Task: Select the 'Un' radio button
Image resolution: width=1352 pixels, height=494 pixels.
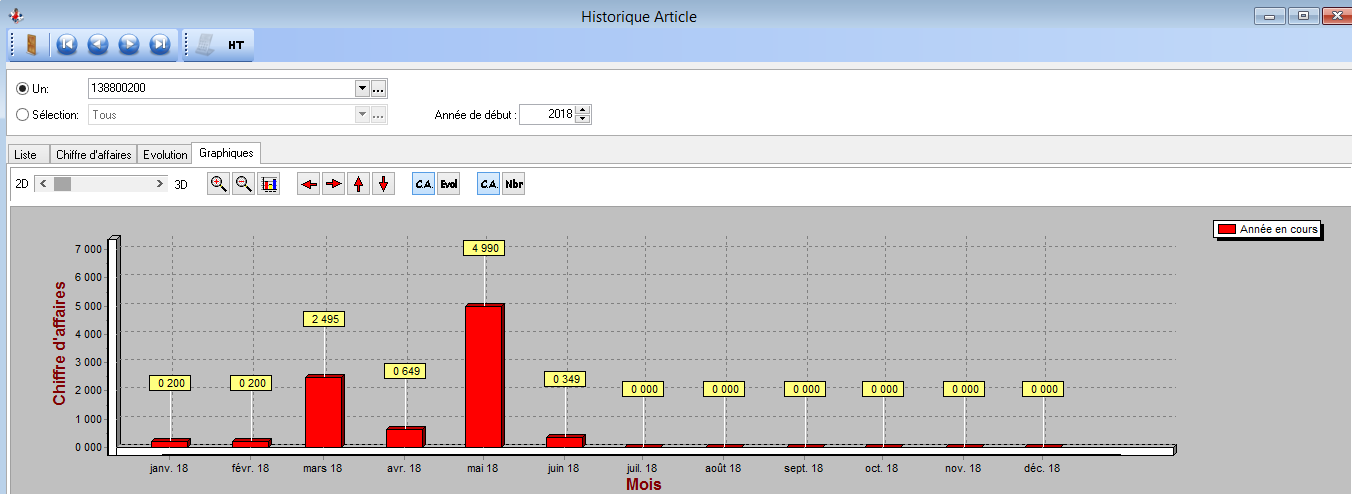Action: [x=22, y=89]
